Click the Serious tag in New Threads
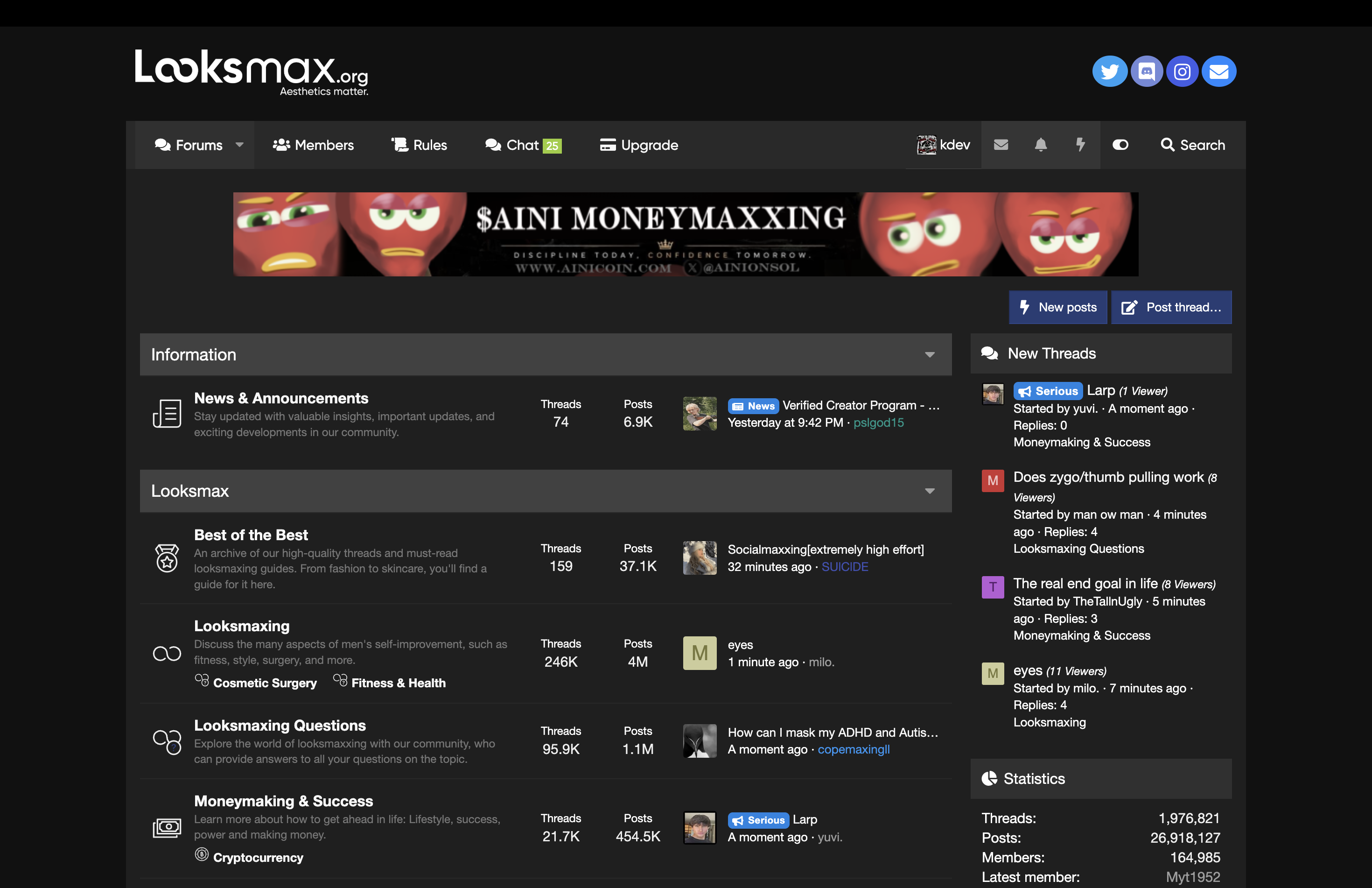Viewport: 1372px width, 888px height. pyautogui.click(x=1048, y=391)
